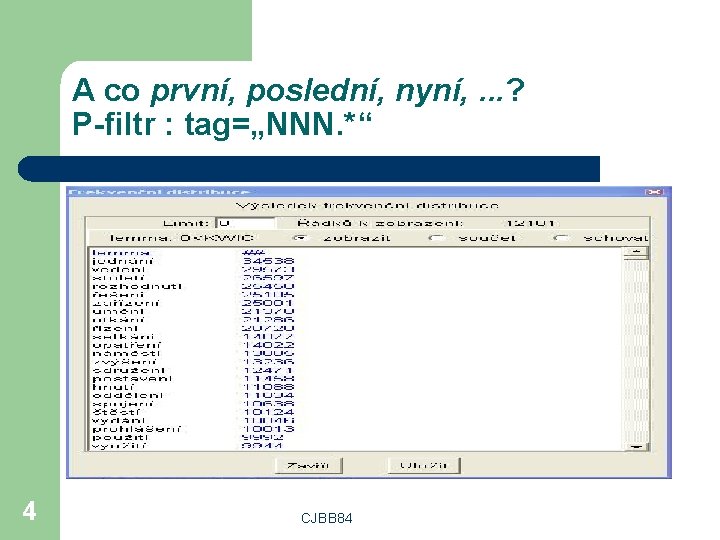Select the 'schovat' radio button
This screenshot has width=720, height=540.
561,238
